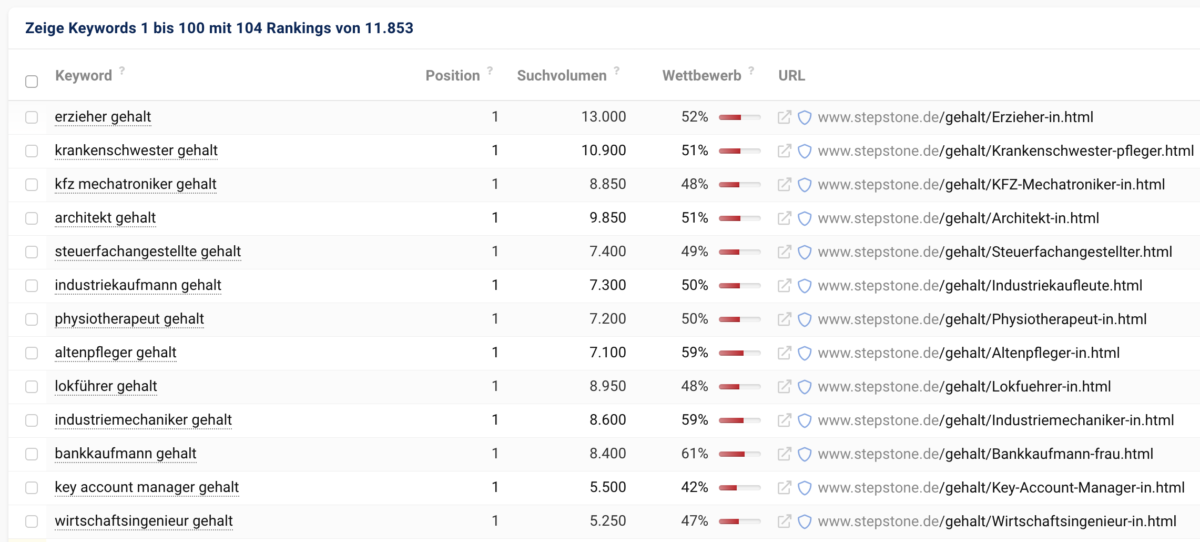Click help icon beside Wettbewerb header
Image resolution: width=1200 pixels, height=542 pixels.
point(751,72)
